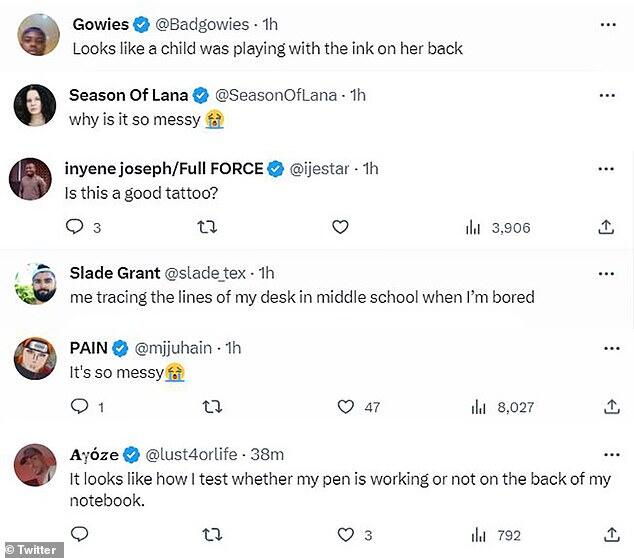This screenshot has height=558, width=634.
Task: Like PAIN's tweet with 47 likes
Action: tap(346, 407)
